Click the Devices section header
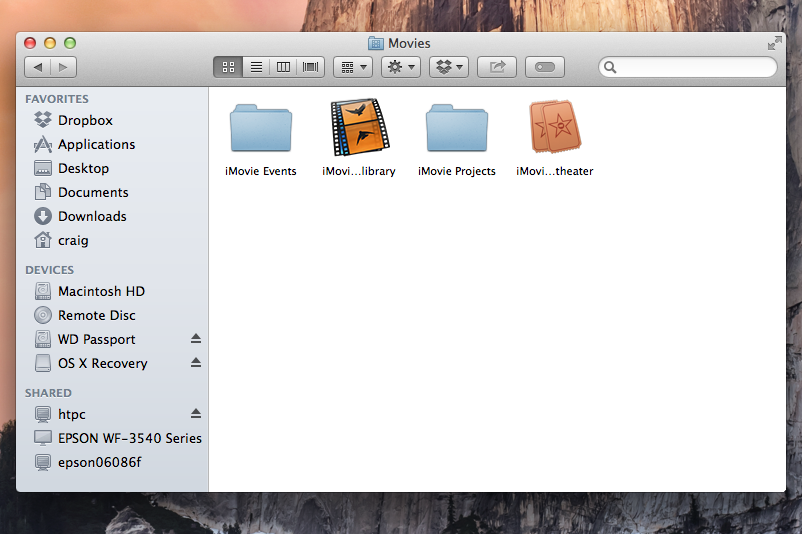Screen dimensions: 802x534 pos(50,270)
